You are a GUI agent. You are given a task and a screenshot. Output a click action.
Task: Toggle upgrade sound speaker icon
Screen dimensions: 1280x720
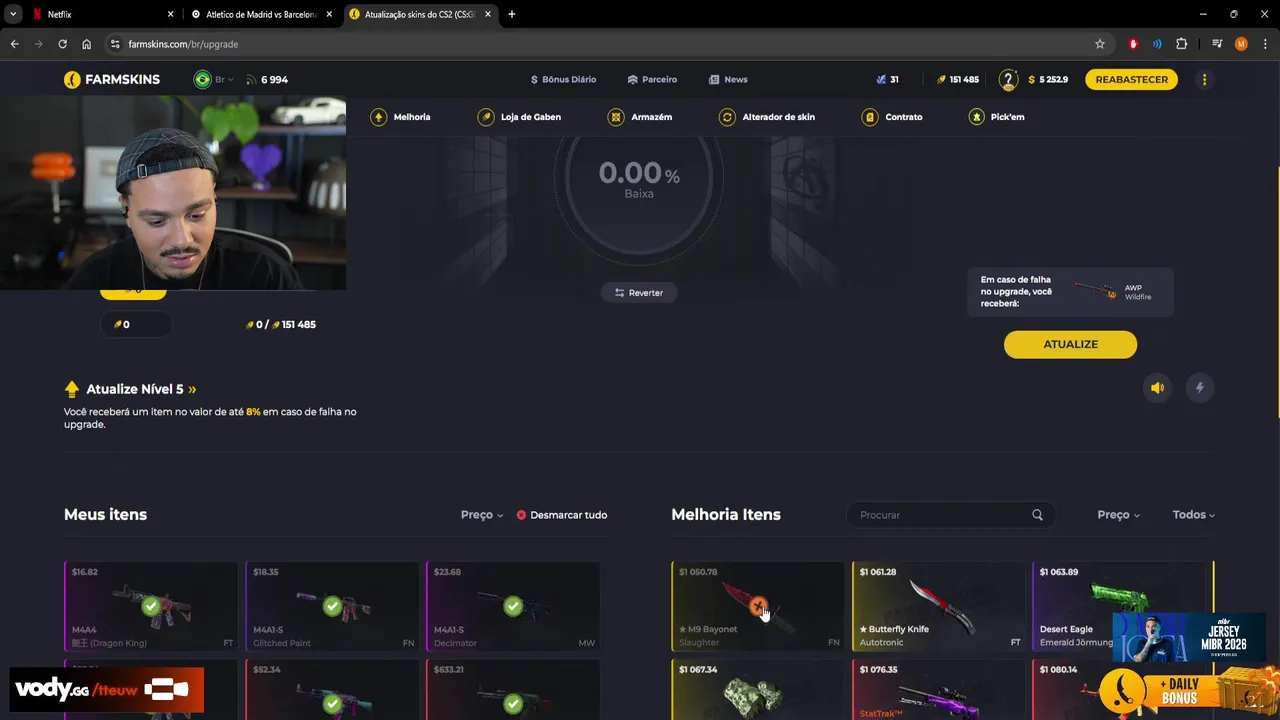1158,388
